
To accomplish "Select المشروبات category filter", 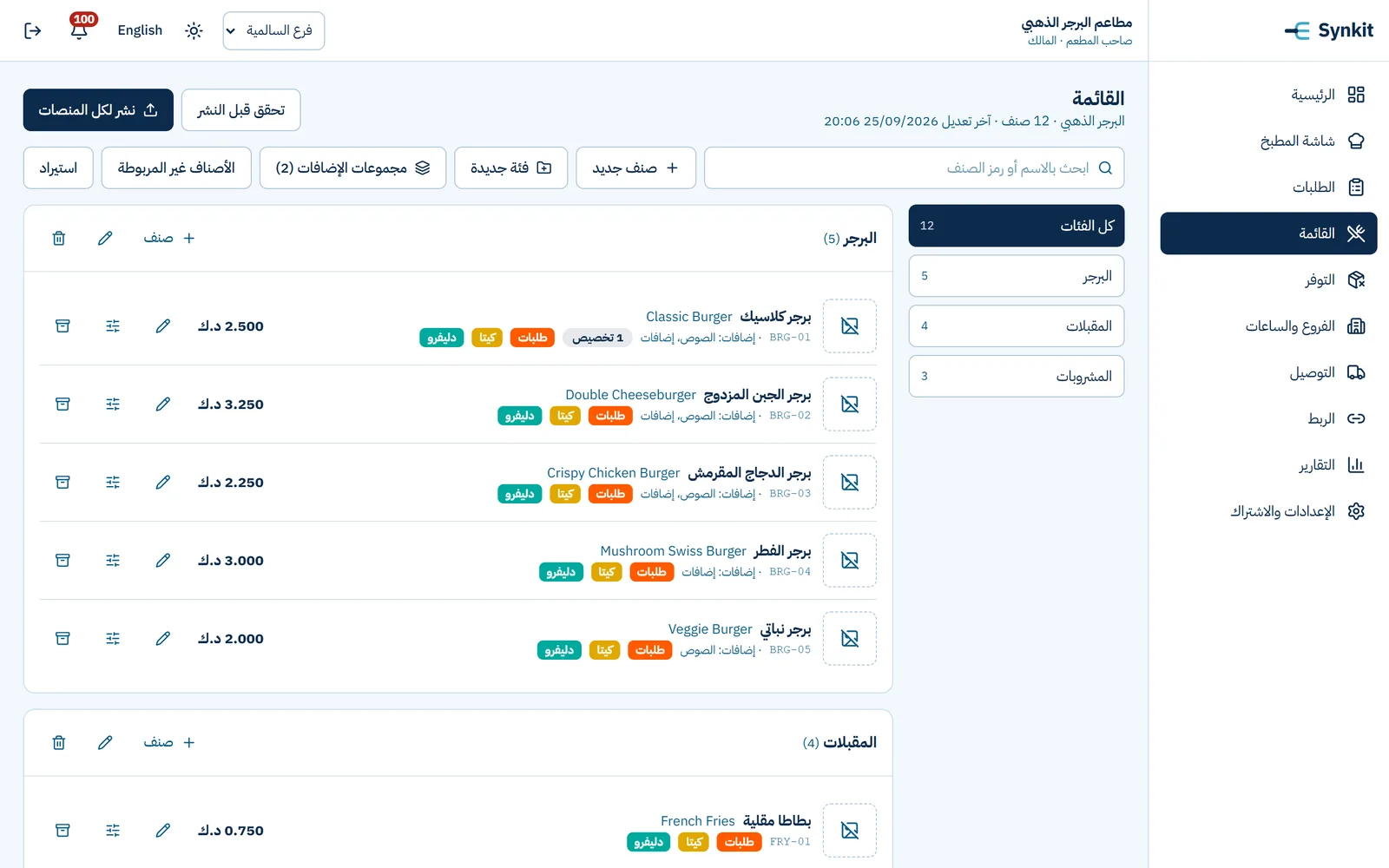I will 1017,376.
